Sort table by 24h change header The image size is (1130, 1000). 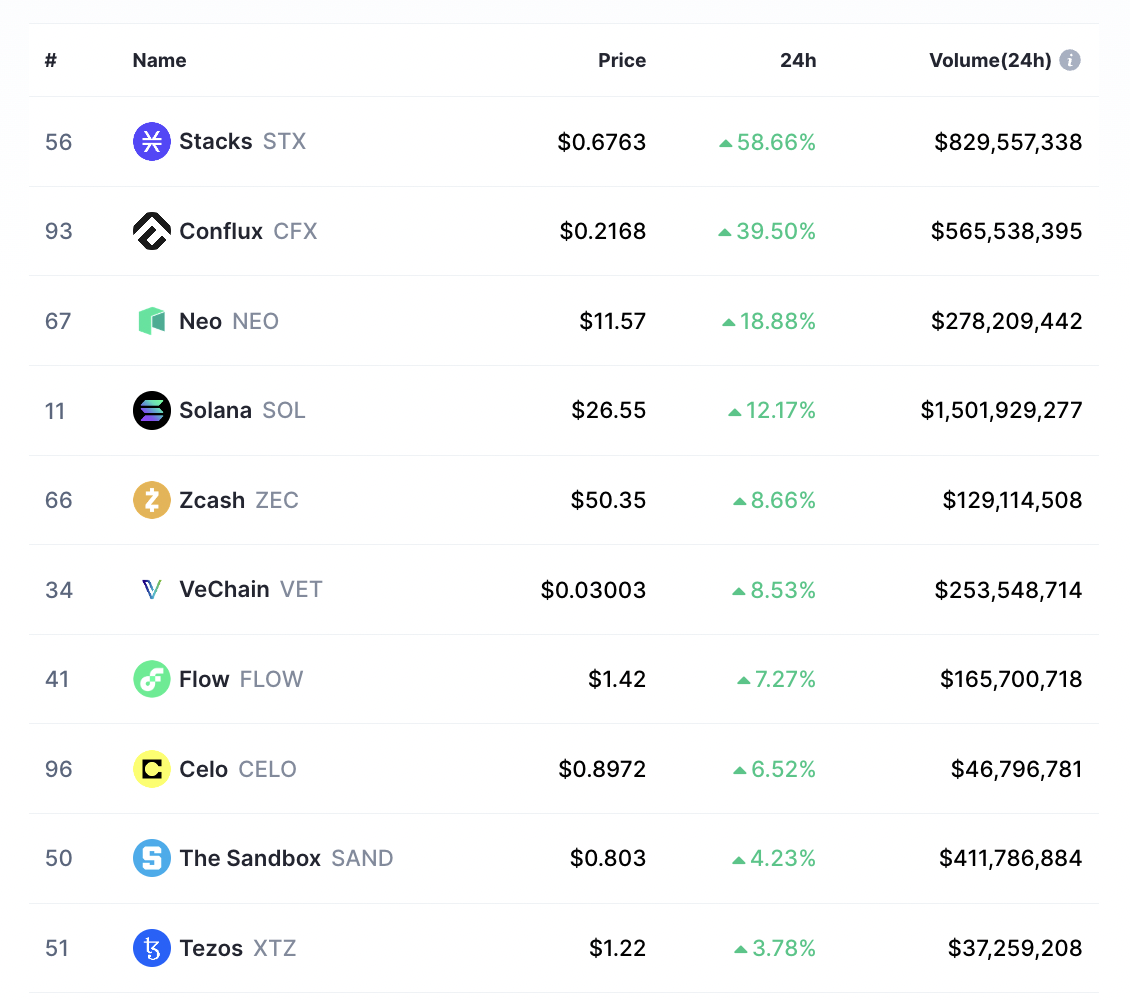(x=798, y=60)
